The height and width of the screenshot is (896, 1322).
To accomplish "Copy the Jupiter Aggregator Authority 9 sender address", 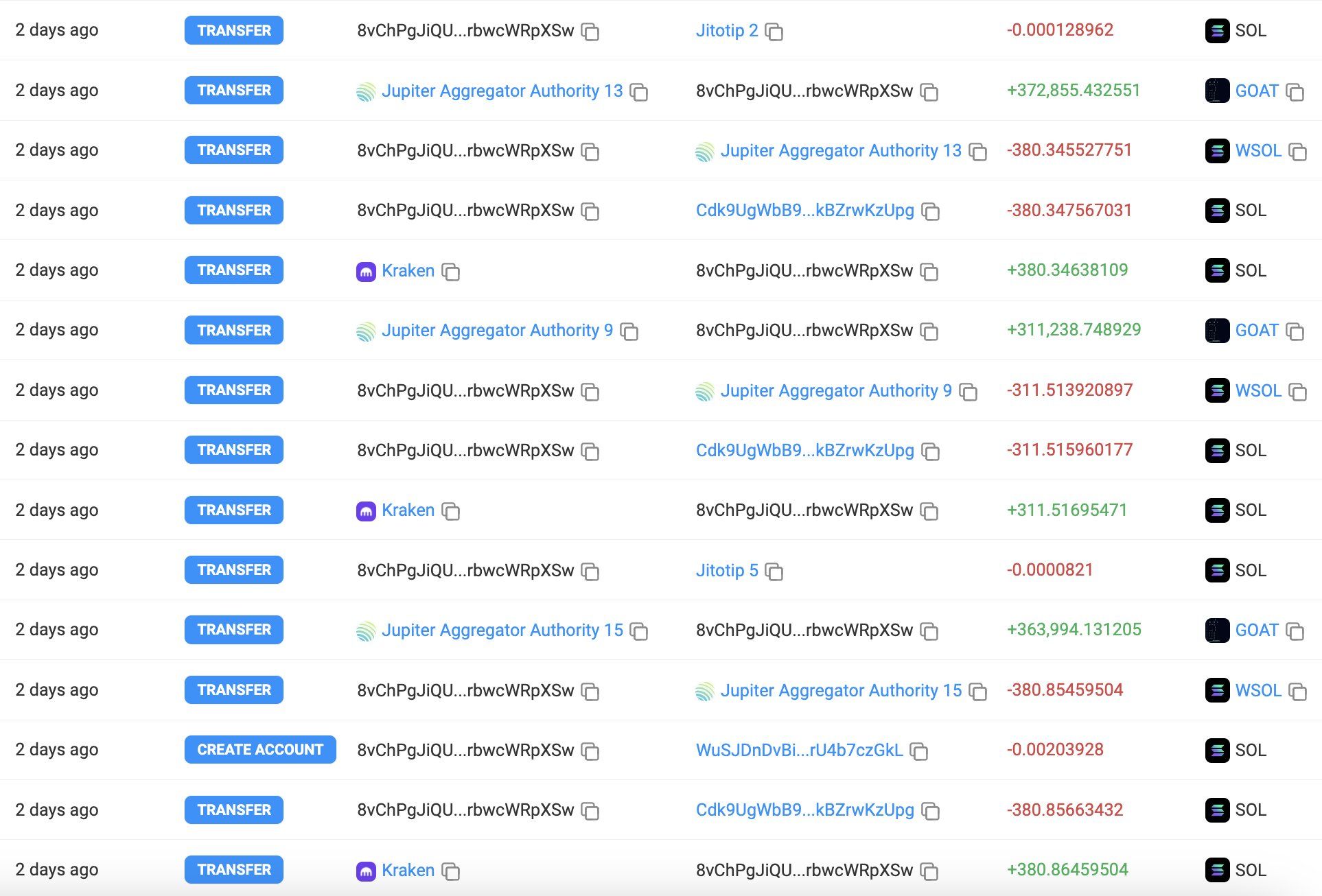I will tap(629, 331).
